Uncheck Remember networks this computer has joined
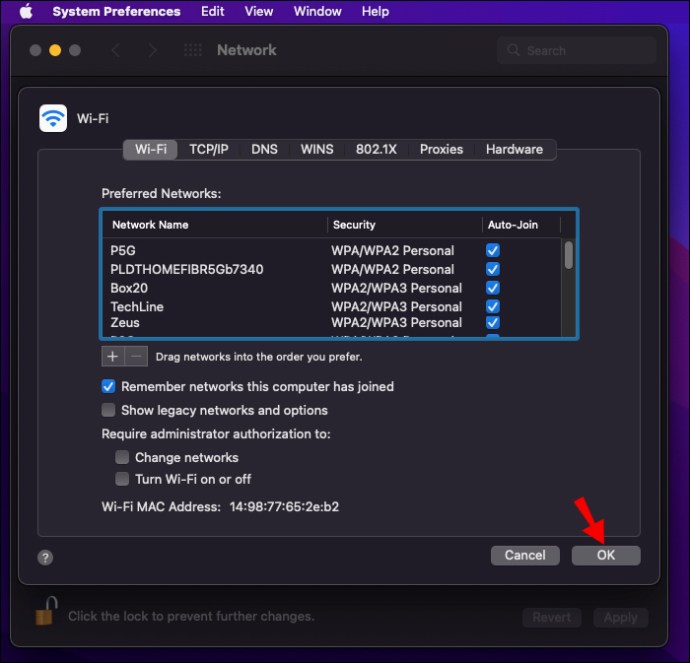Viewport: 690px width, 663px height. [x=108, y=386]
